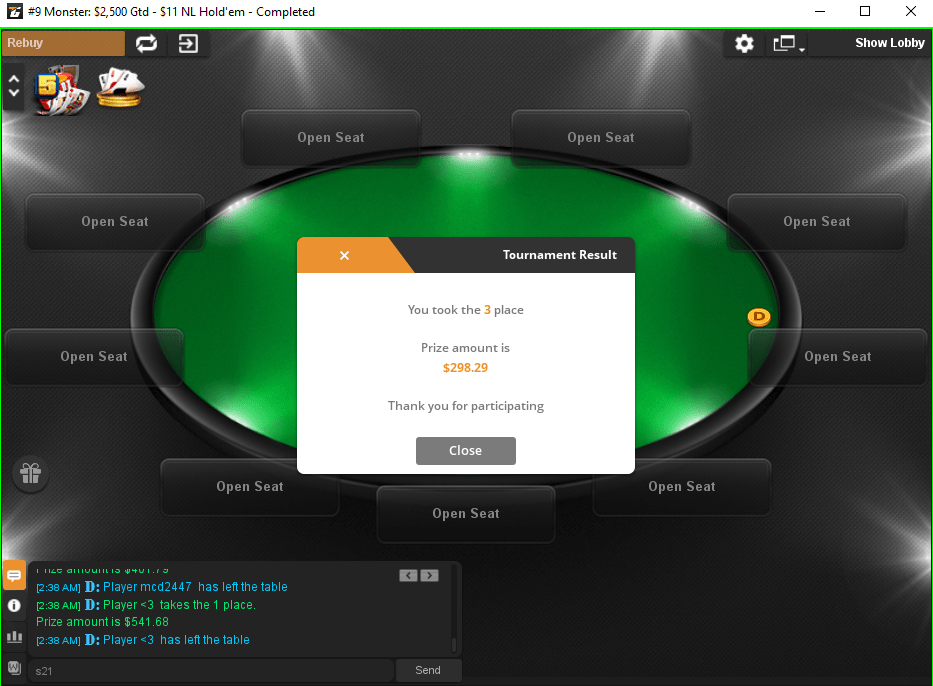Click the up-down arrows stepper at top left
Screen dimensions: 933x686
14,86
